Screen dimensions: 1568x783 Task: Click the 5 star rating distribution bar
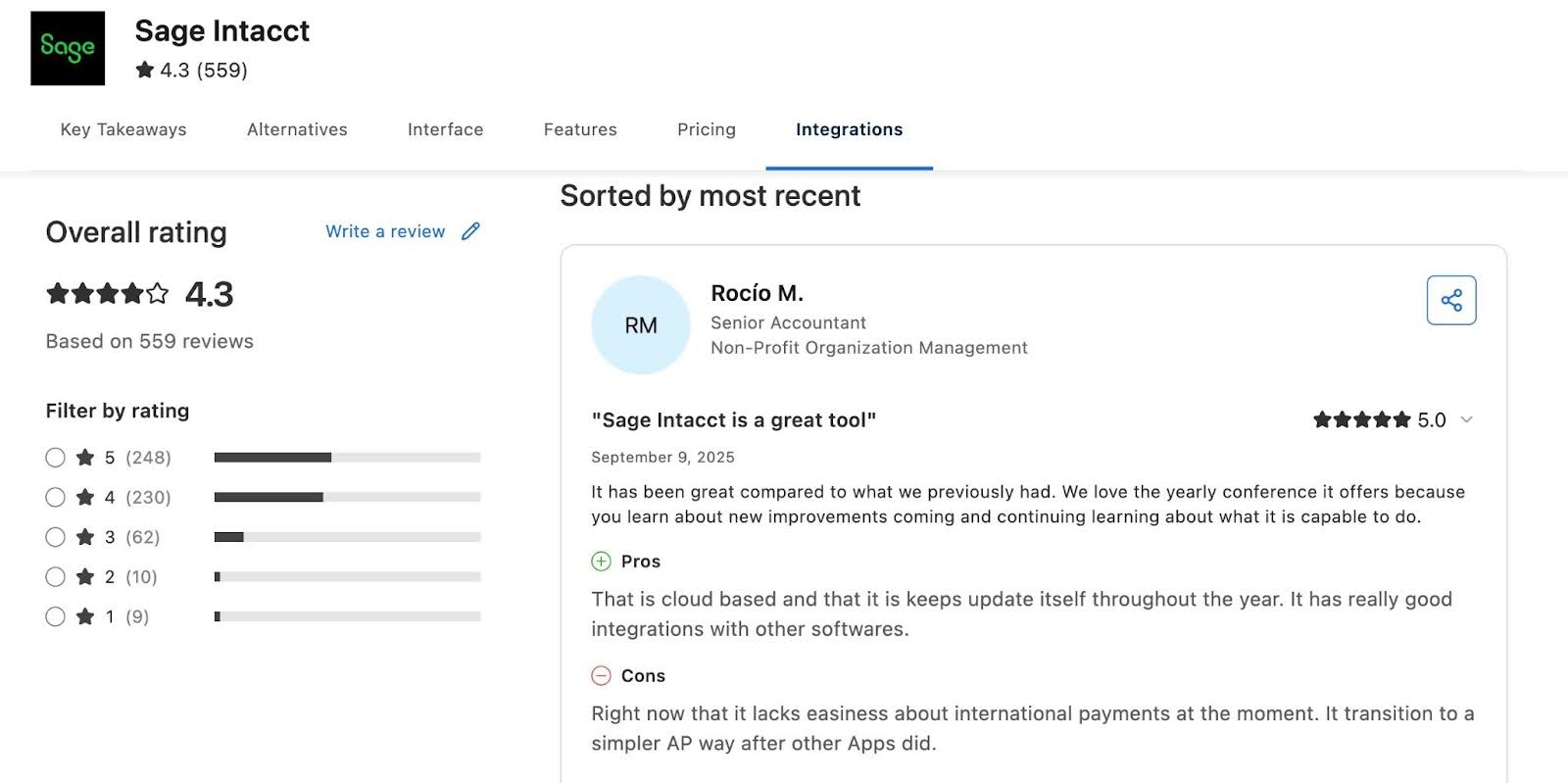pos(347,458)
